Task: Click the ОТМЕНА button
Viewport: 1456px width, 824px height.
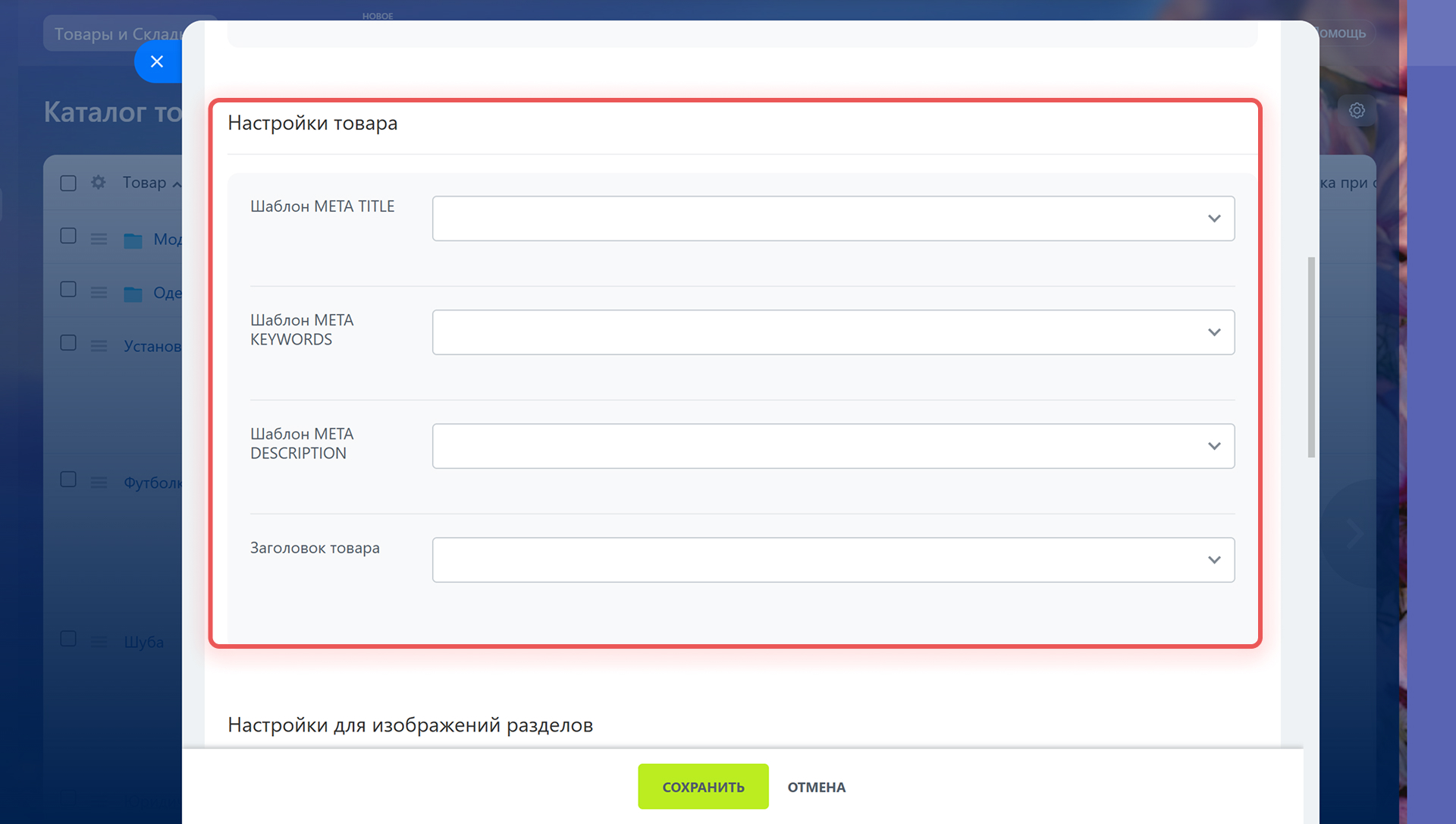Action: tap(816, 787)
